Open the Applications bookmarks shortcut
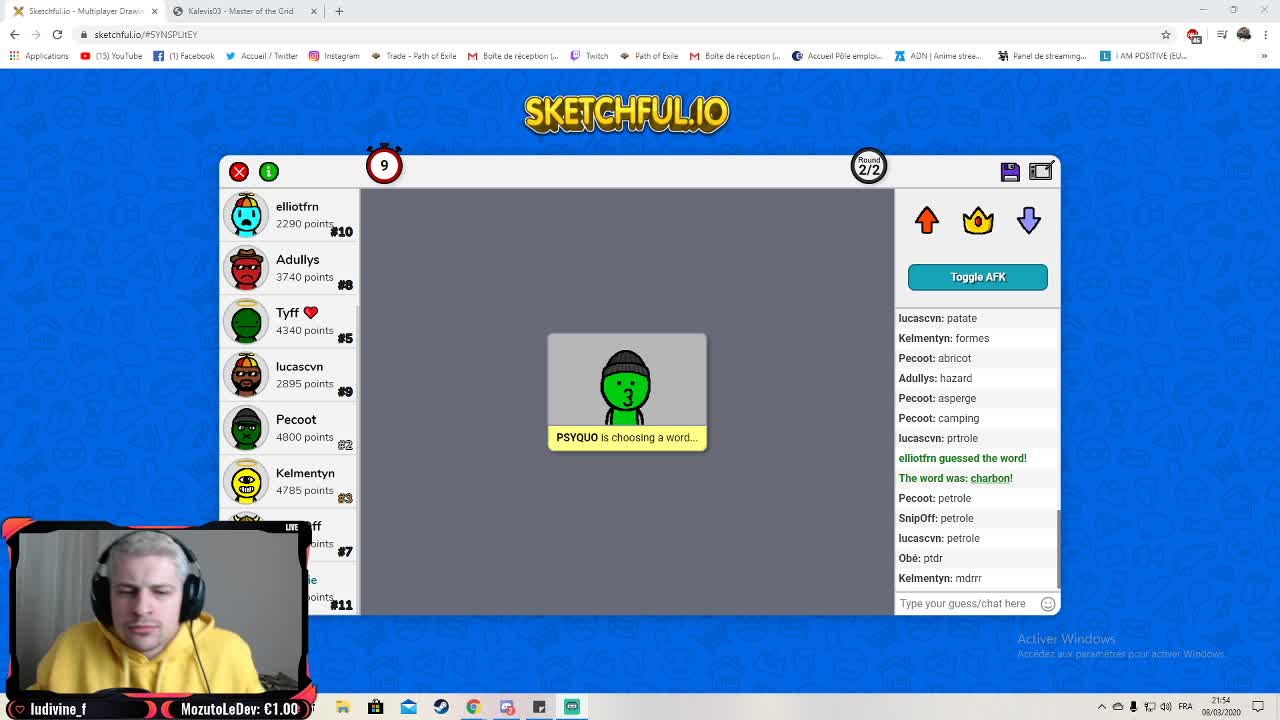This screenshot has height=720, width=1280. pyautogui.click(x=39, y=56)
